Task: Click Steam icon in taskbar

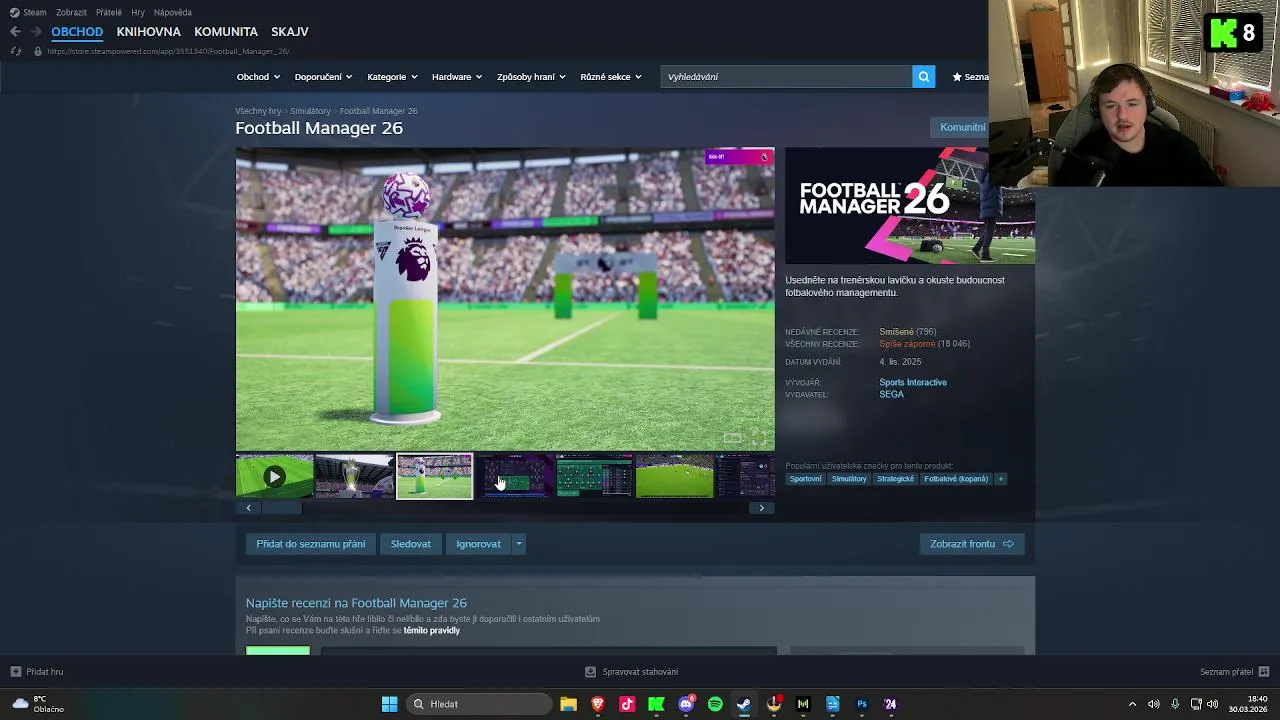Action: pyautogui.click(x=744, y=704)
